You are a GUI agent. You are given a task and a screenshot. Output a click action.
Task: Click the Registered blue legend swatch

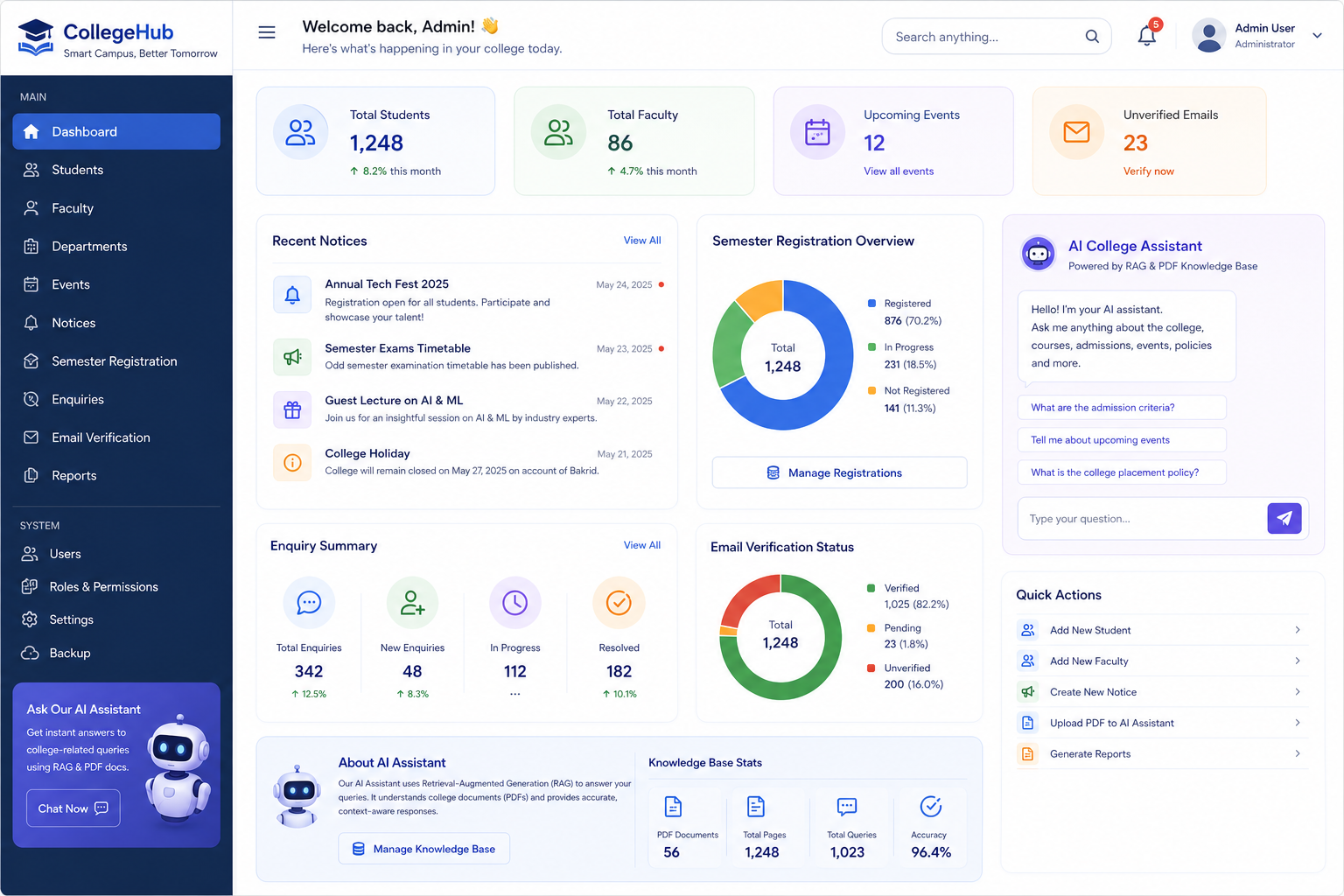pyautogui.click(x=871, y=304)
